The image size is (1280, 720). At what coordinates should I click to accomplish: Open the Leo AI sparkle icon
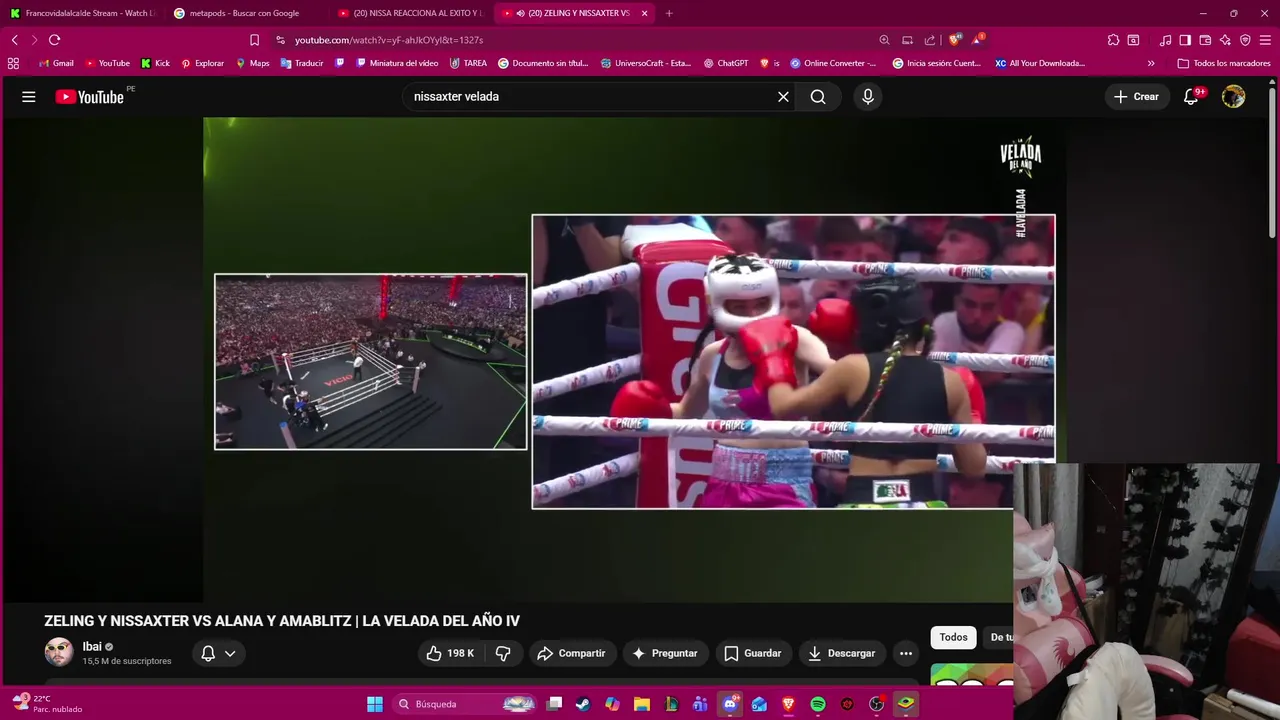1225,40
